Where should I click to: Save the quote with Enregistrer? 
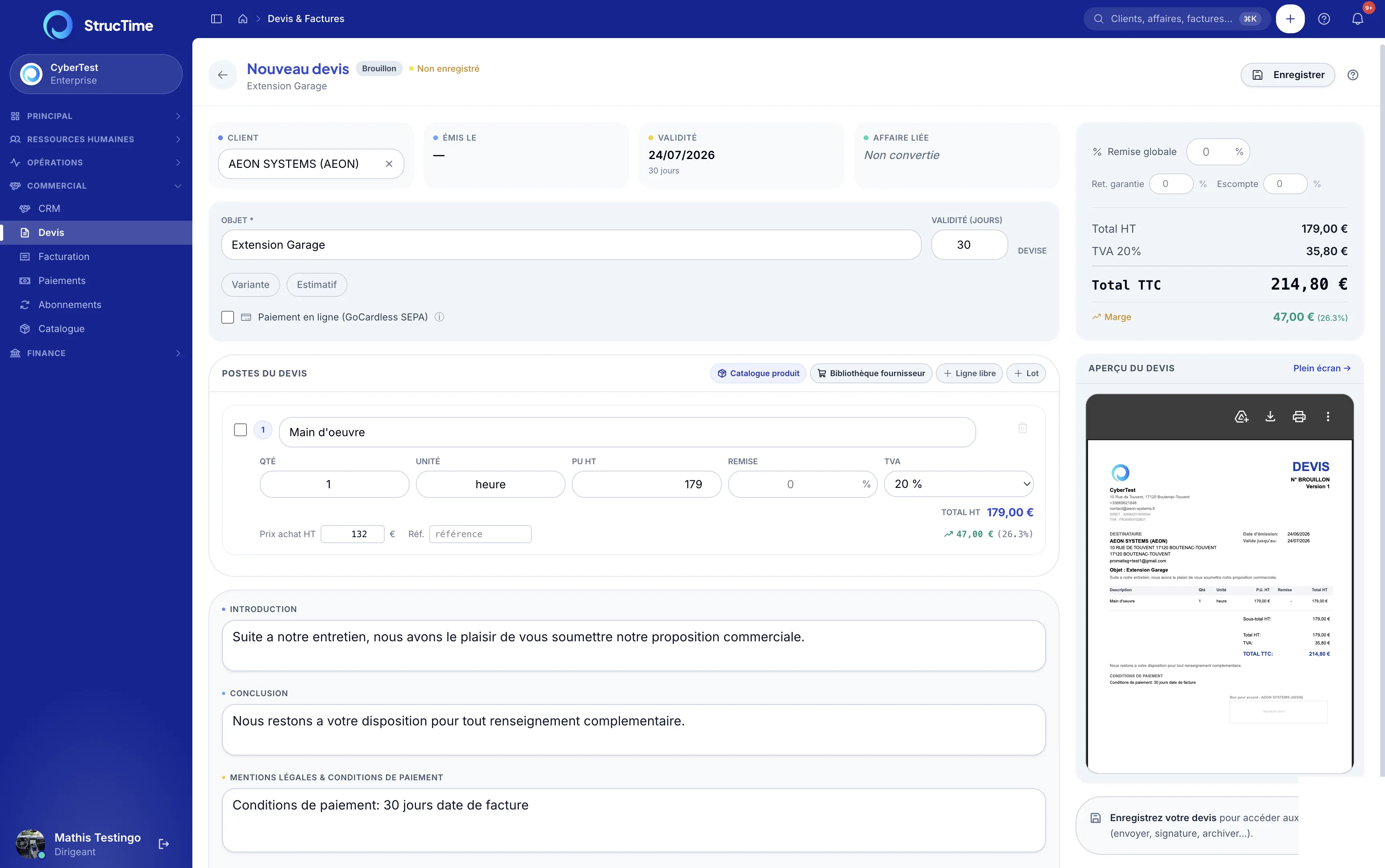1287,75
